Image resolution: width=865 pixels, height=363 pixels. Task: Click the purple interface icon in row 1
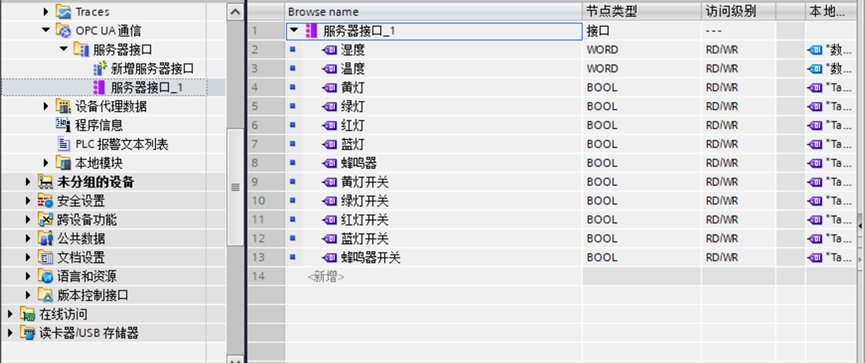[312, 31]
